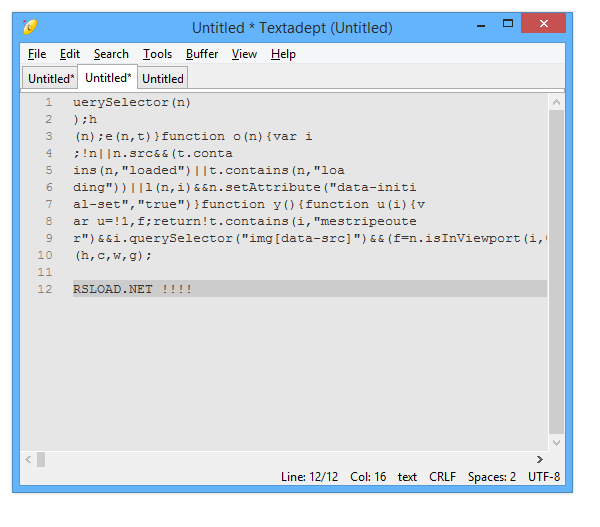Viewport: 600px width, 527px height.
Task: Click the horizontal scrollbar left arrow
Action: 28,459
